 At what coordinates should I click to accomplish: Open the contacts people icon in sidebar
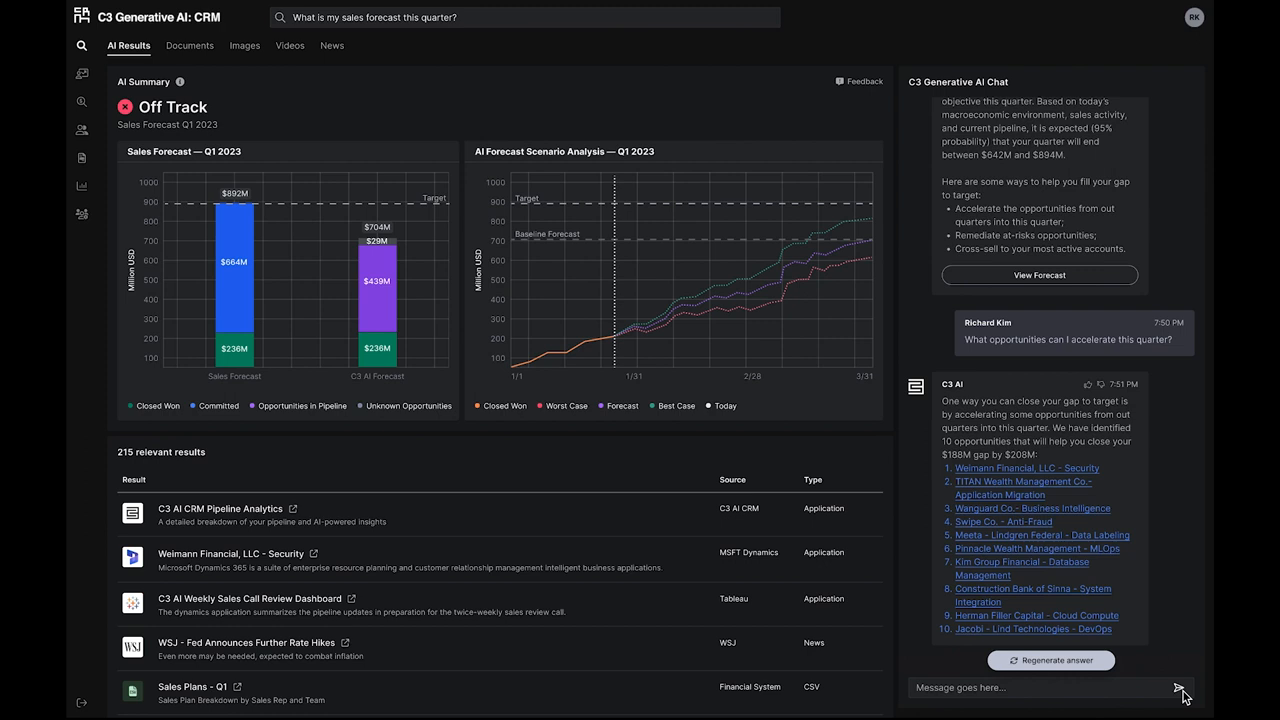[82, 130]
